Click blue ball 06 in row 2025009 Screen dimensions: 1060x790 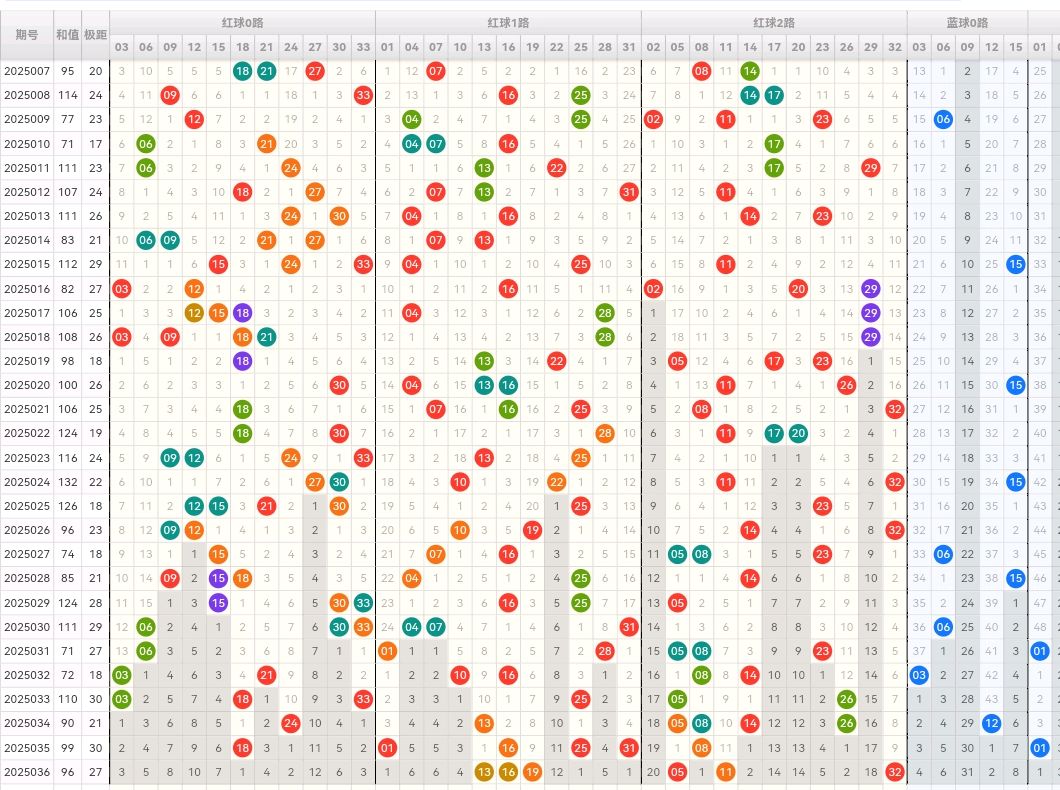[x=943, y=119]
